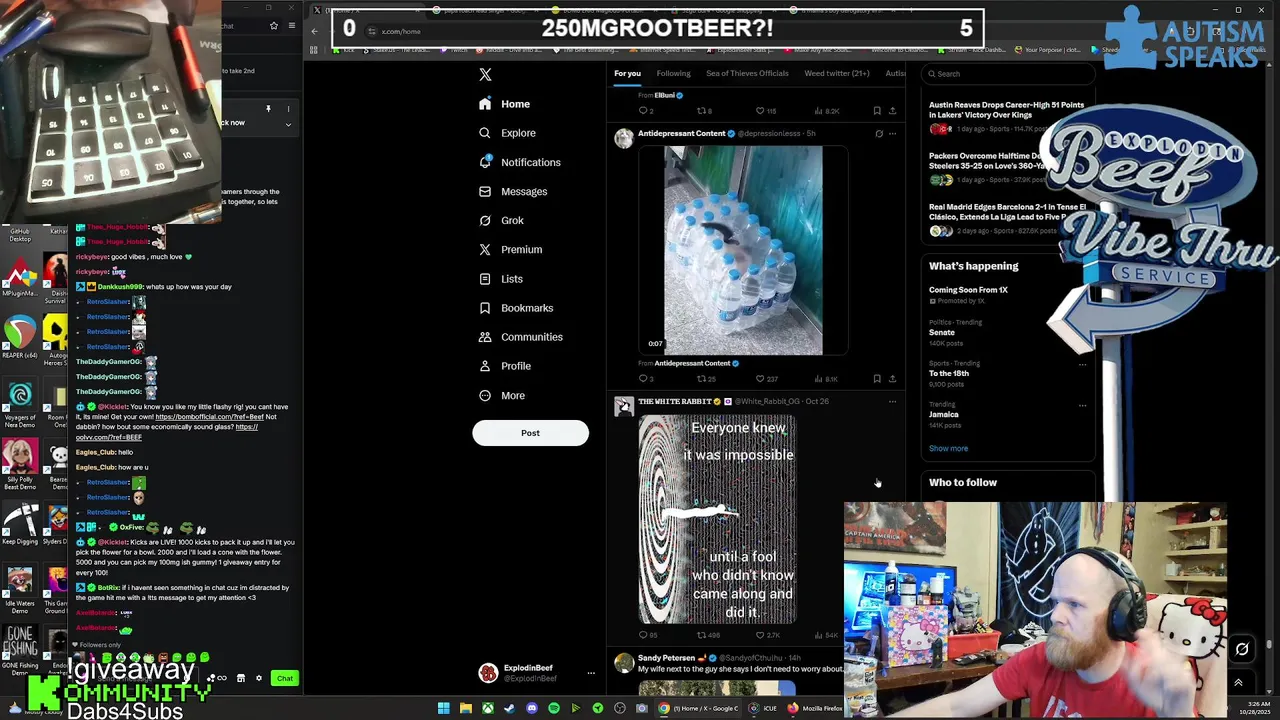The width and height of the screenshot is (1280, 720).
Task: Open Lists in X sidebar
Action: [x=501, y=279]
